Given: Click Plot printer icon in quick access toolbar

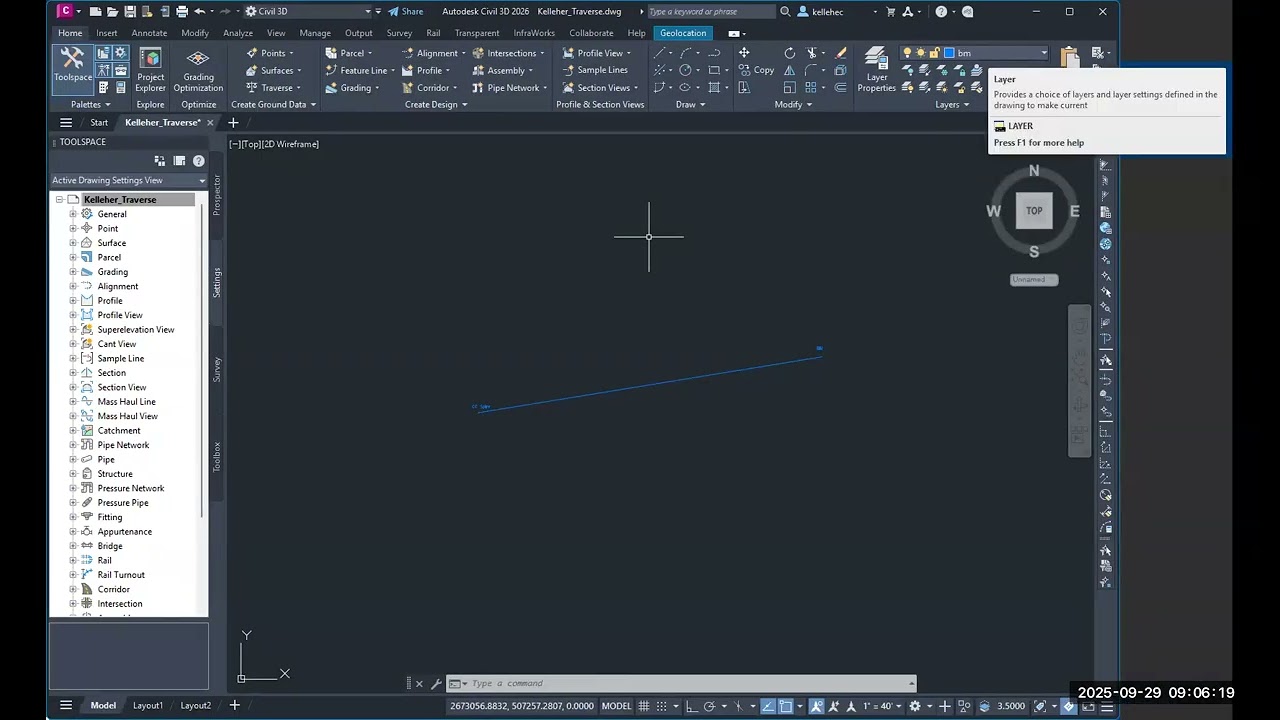Looking at the screenshot, I should [x=182, y=12].
